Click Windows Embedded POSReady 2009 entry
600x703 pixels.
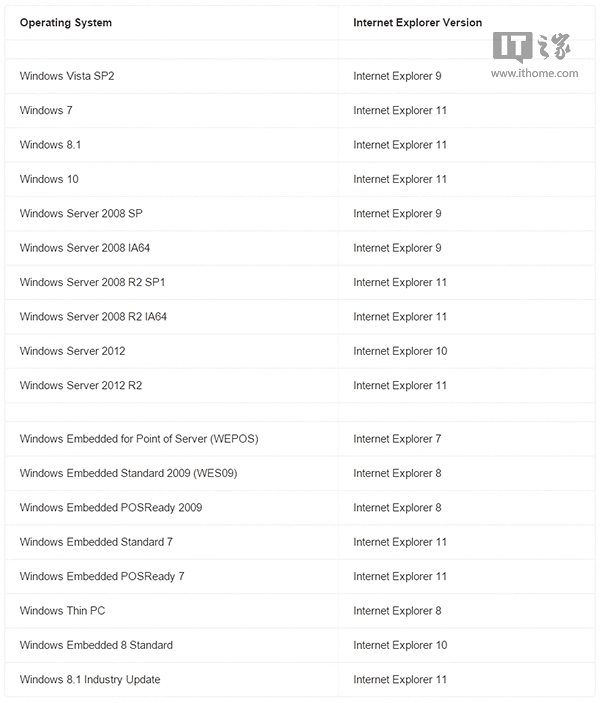[110, 508]
